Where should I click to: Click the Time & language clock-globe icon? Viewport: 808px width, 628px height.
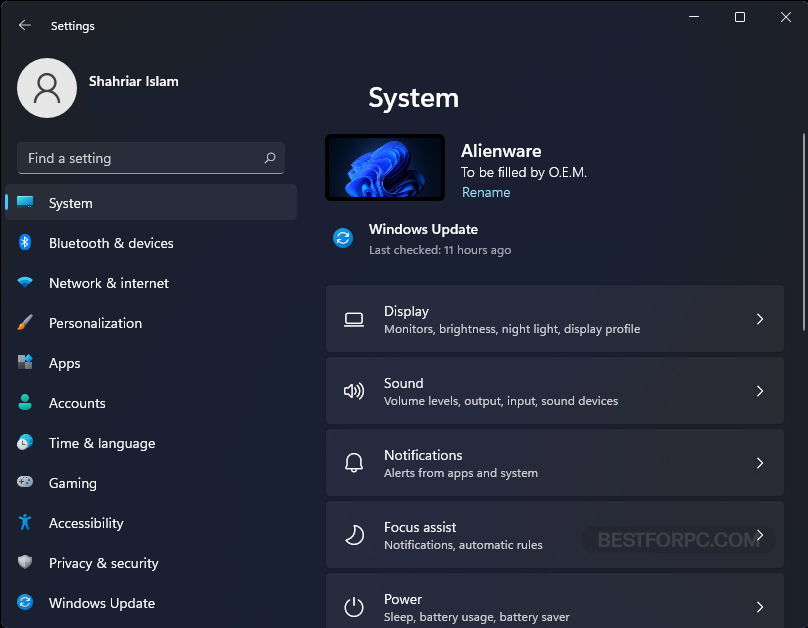pyautogui.click(x=25, y=442)
